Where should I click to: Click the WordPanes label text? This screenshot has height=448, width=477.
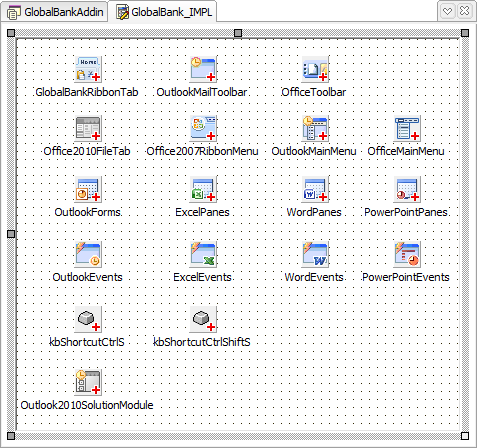tap(314, 212)
